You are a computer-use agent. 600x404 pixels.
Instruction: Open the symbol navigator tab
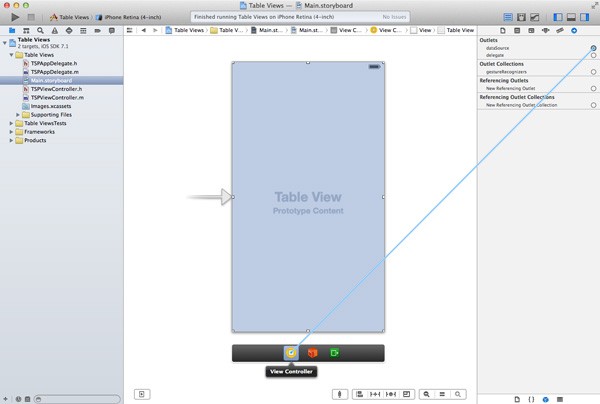pyautogui.click(x=26, y=30)
